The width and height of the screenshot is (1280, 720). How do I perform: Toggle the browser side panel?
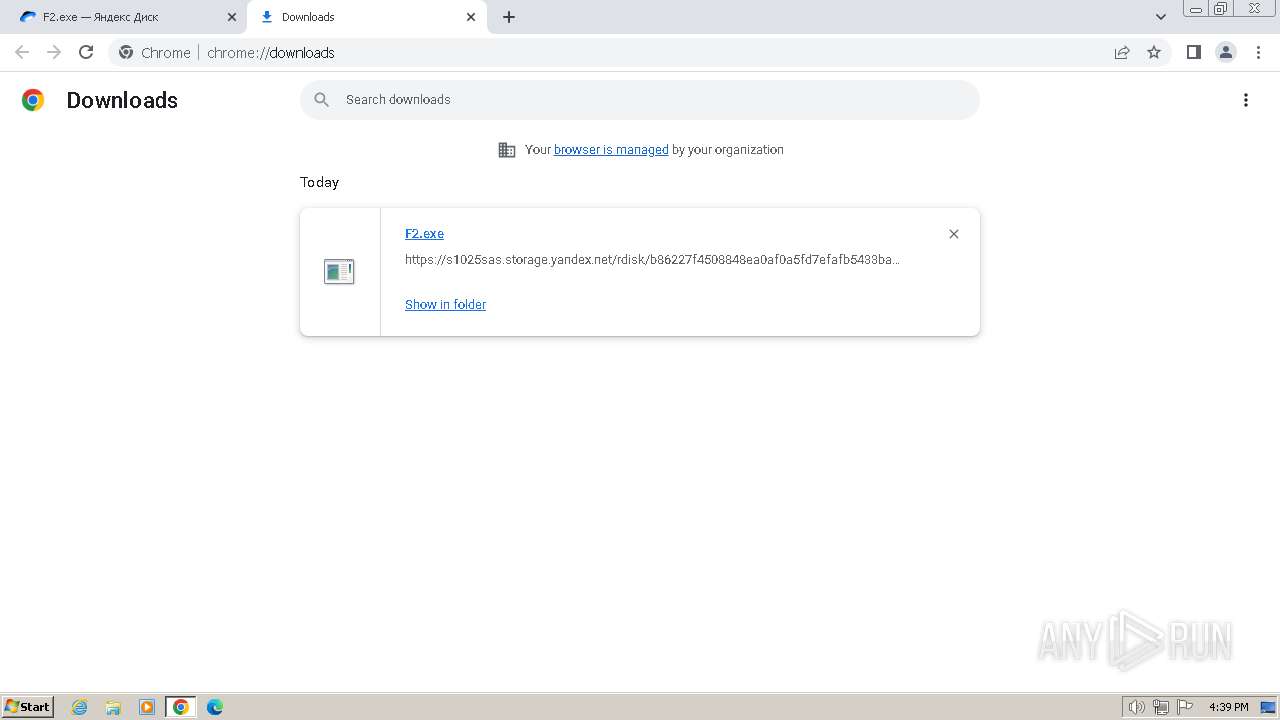1193,52
